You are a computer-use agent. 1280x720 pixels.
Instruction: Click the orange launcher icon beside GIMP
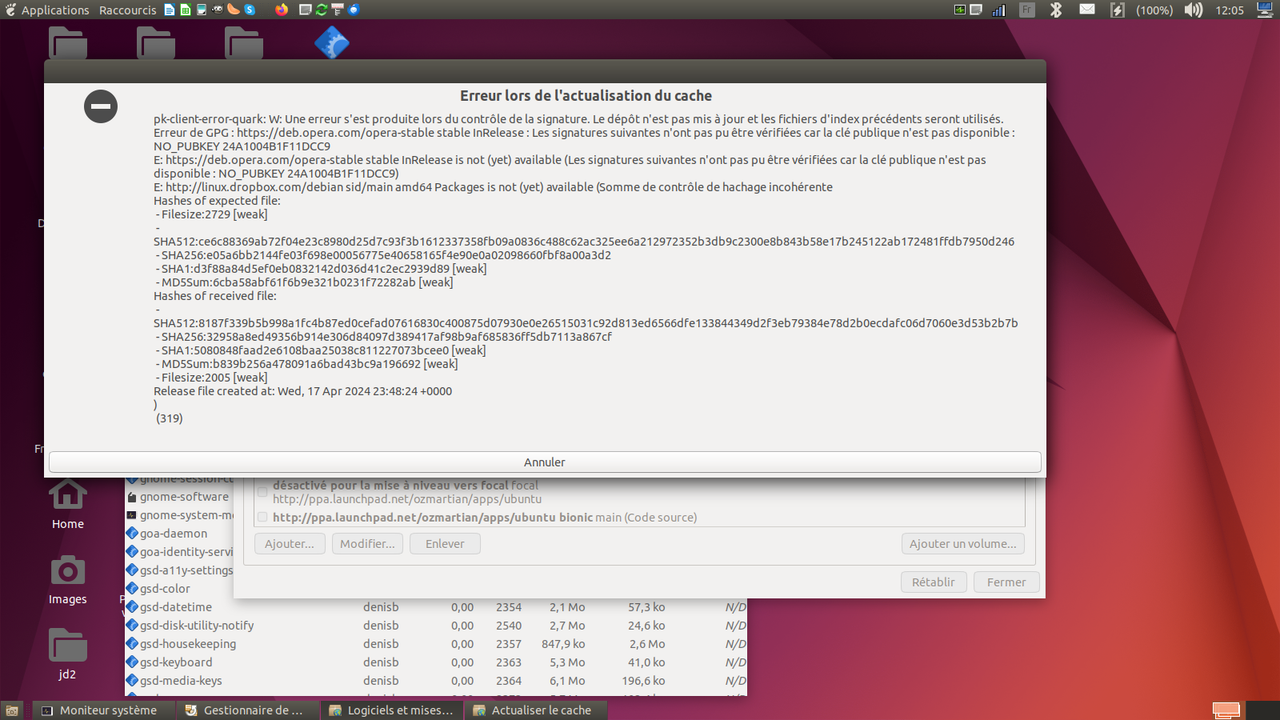tap(233, 10)
